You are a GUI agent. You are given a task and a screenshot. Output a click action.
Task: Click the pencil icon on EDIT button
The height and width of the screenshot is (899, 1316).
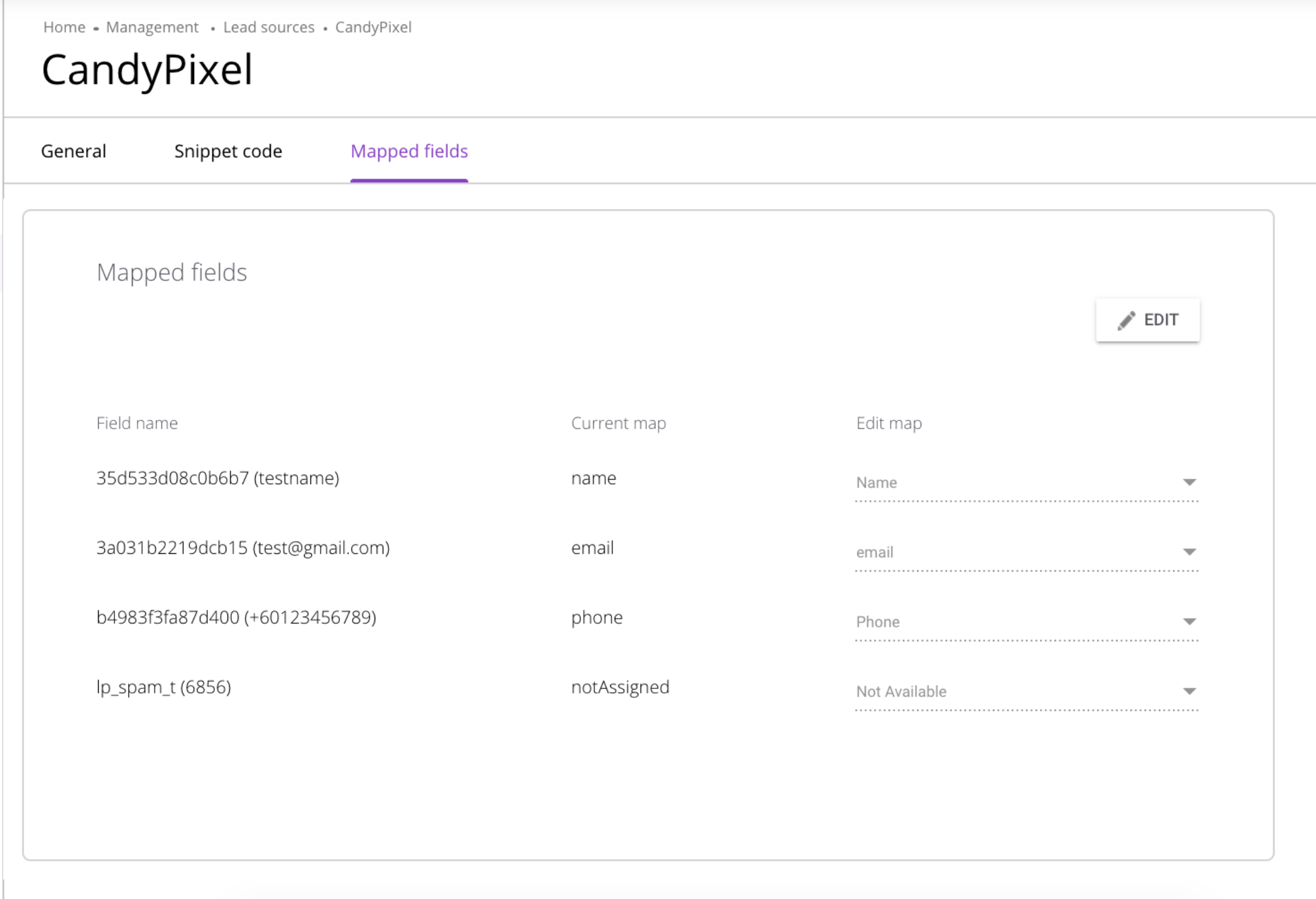tap(1126, 321)
